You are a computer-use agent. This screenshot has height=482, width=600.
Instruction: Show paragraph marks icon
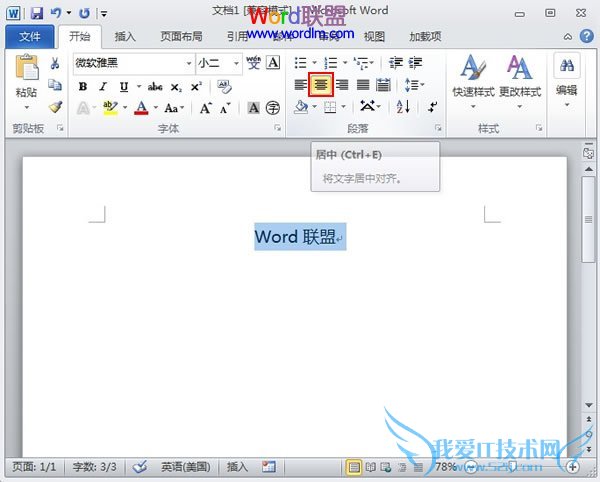pos(433,107)
